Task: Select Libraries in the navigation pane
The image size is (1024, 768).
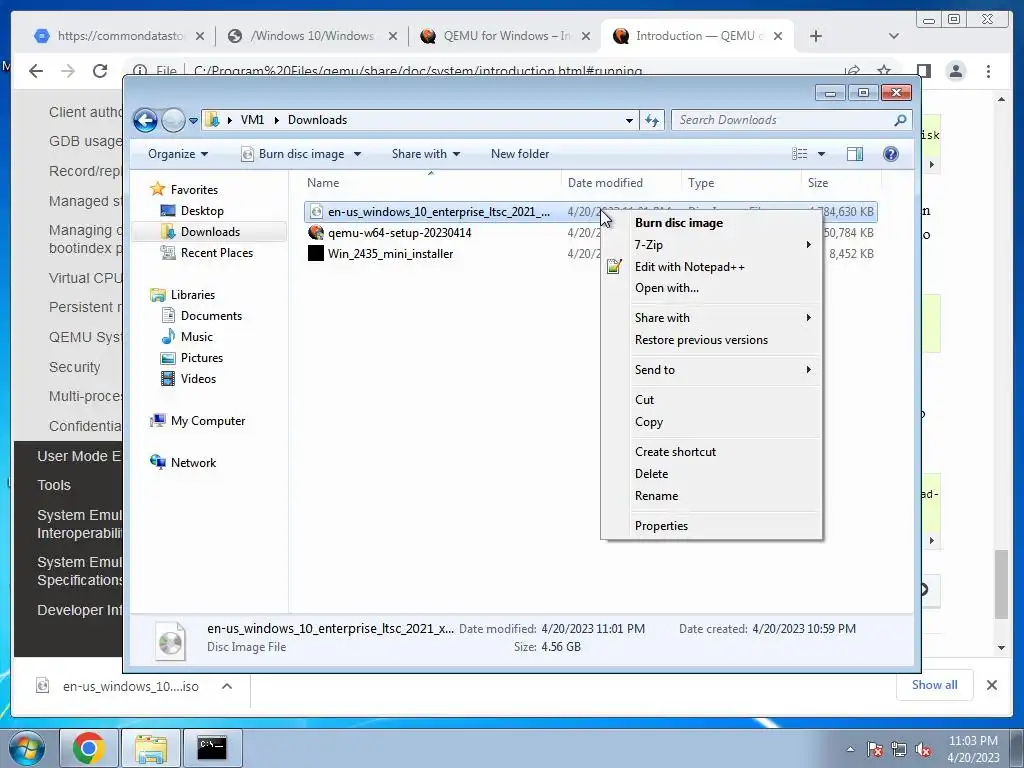Action: [x=182, y=295]
